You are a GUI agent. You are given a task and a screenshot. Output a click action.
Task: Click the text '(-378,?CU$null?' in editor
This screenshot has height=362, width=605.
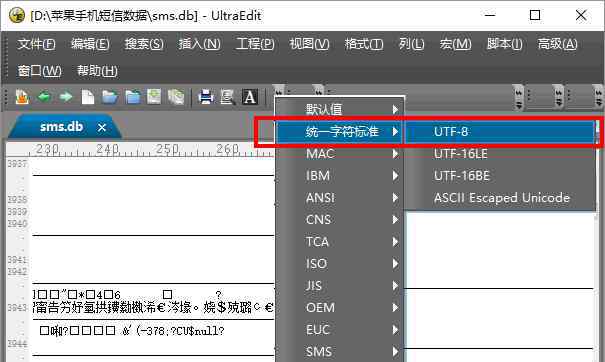[x=180, y=331]
